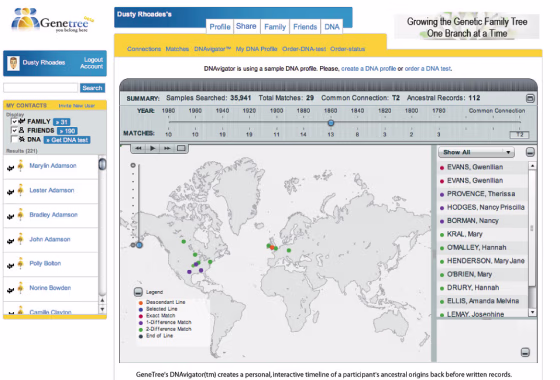The height and width of the screenshot is (380, 560).
Task: Click order a DNA test link
Action: click(428, 69)
